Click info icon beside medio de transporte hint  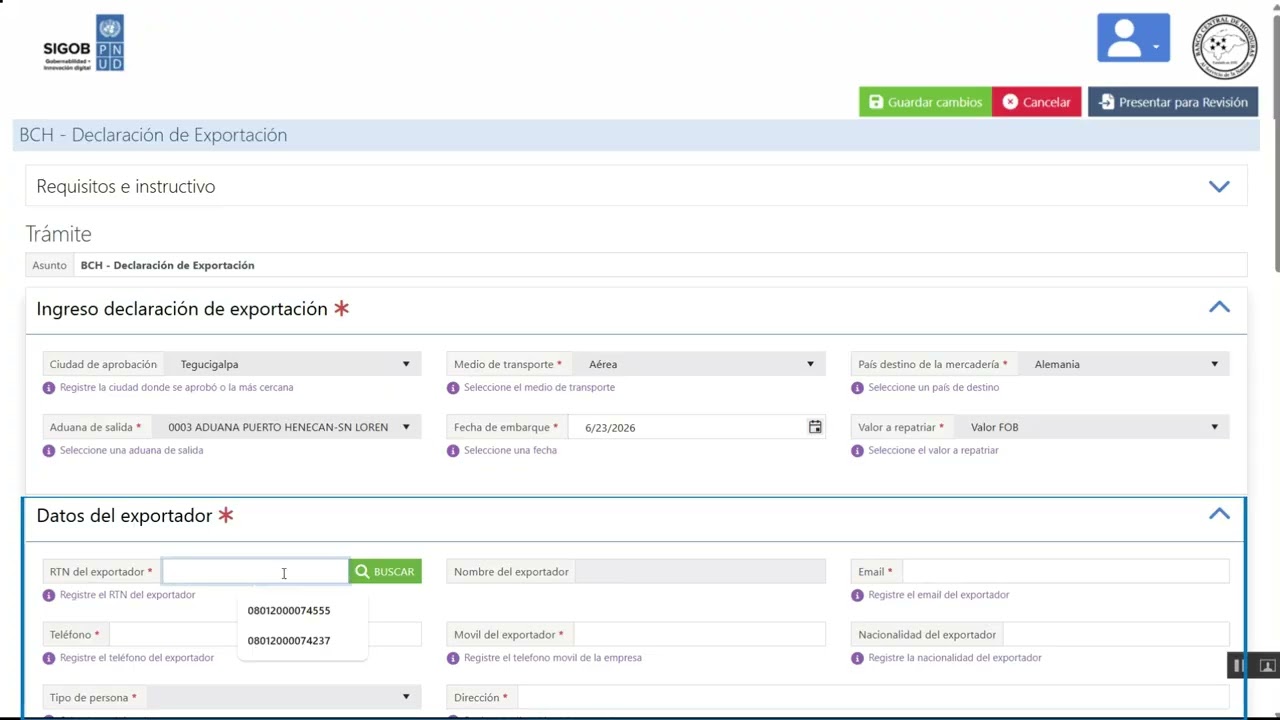coord(453,388)
